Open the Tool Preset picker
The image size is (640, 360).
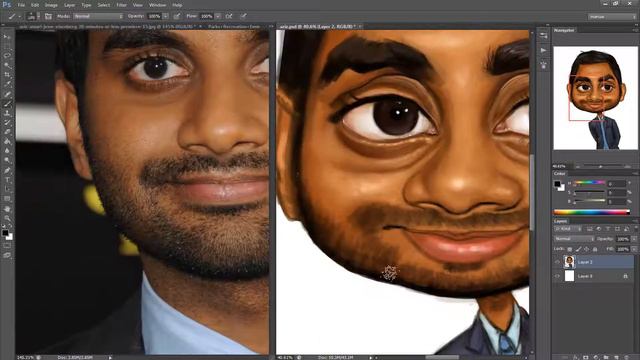[14, 16]
